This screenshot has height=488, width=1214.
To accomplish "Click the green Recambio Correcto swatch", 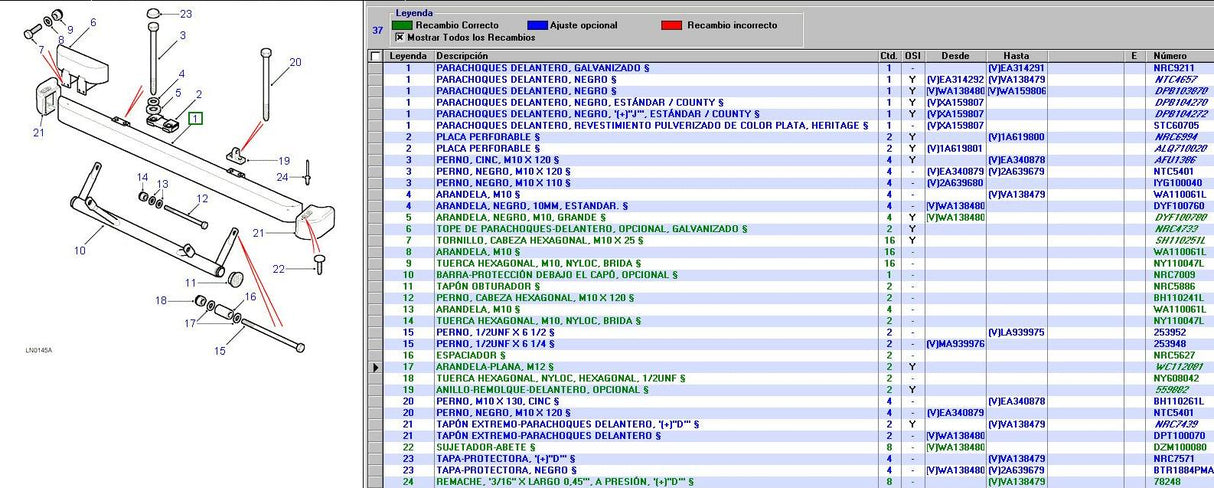I will (402, 25).
